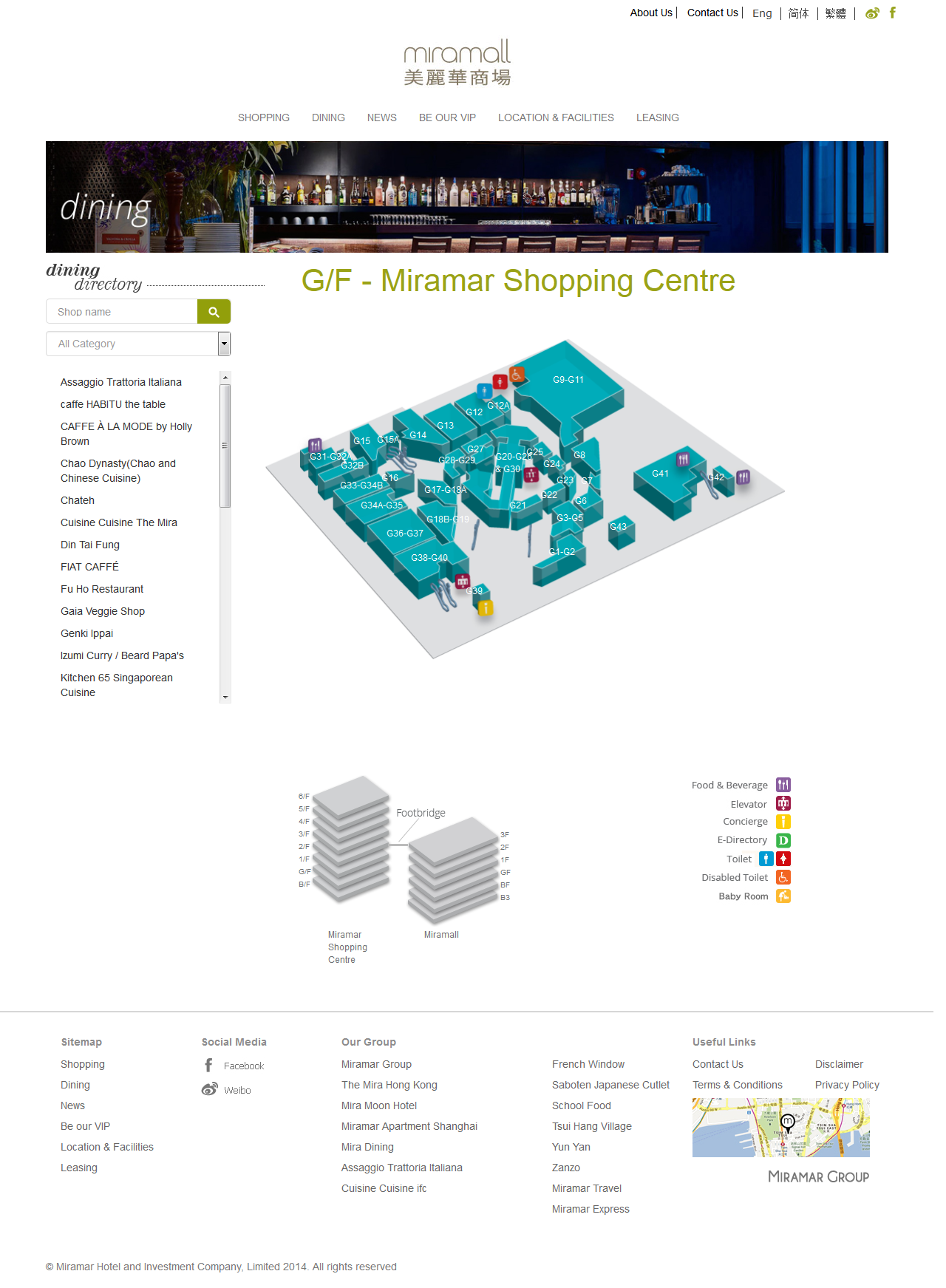Click food icon near shop G41
946x1288 pixels.
click(x=683, y=459)
